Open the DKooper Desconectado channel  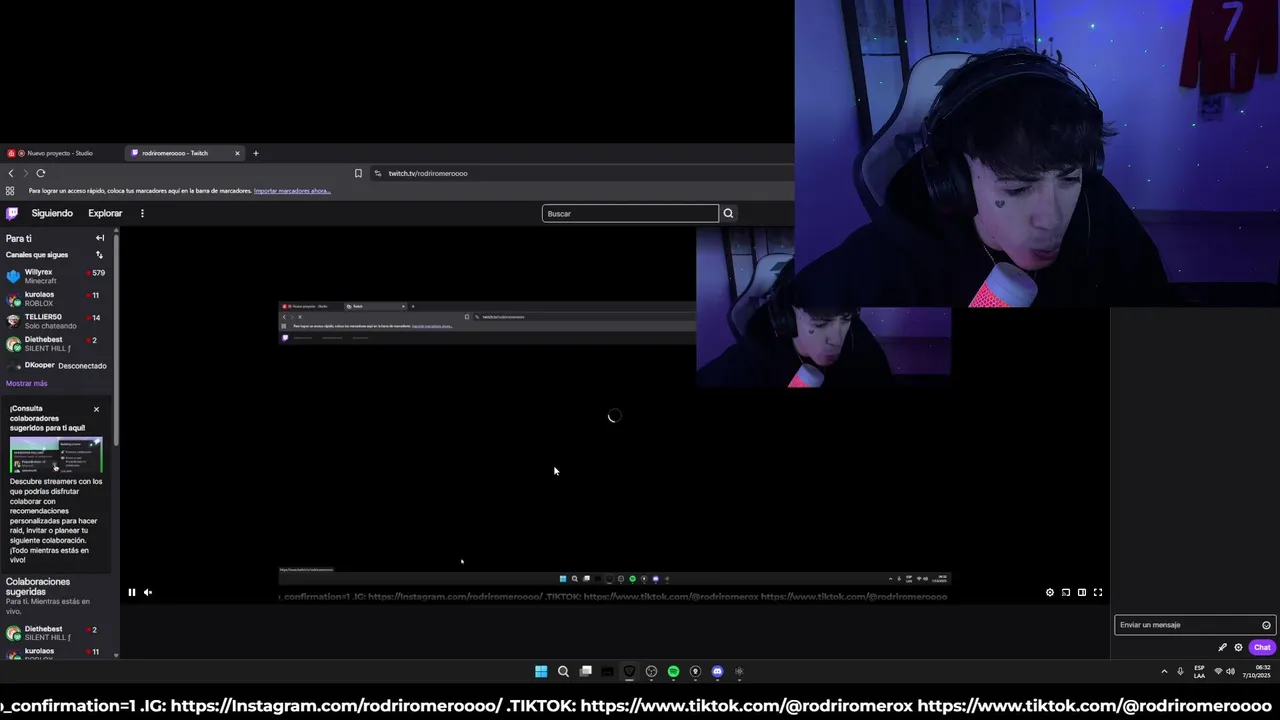[57, 366]
